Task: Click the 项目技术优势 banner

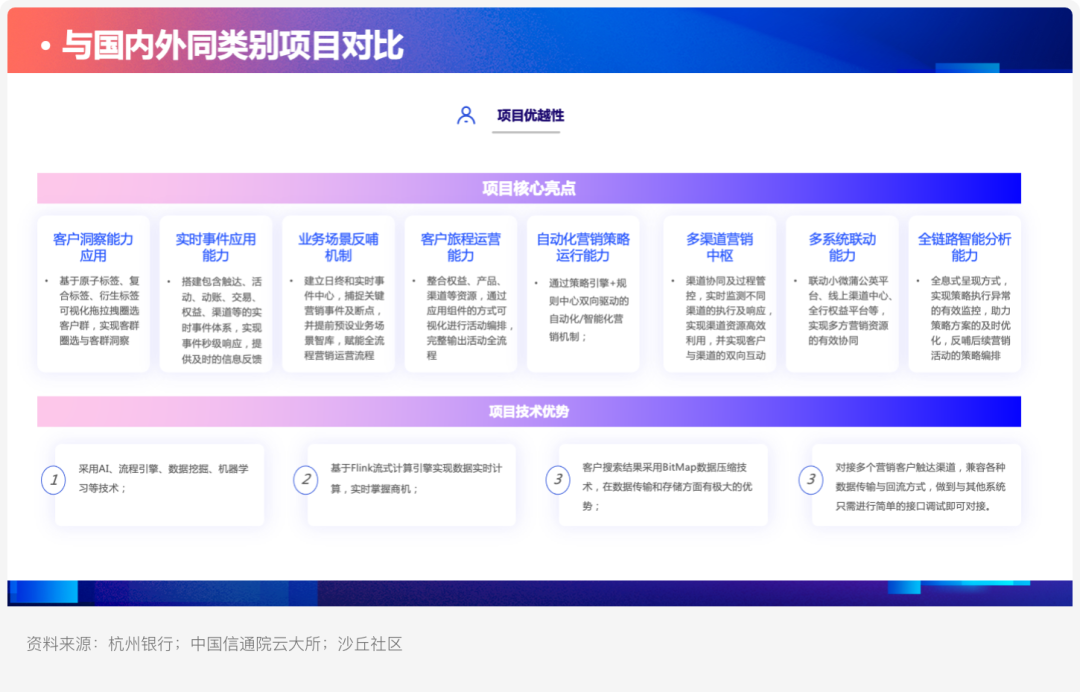Action: point(529,412)
